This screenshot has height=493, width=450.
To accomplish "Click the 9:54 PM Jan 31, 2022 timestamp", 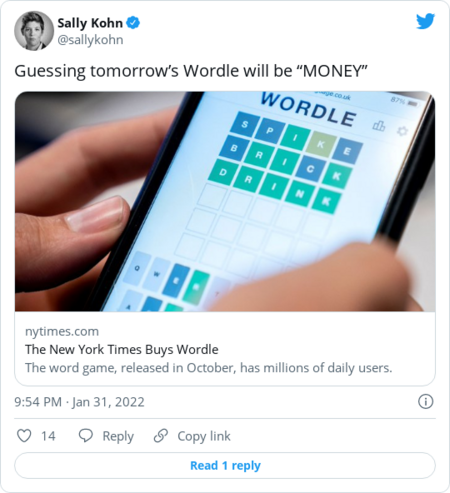I will click(79, 402).
